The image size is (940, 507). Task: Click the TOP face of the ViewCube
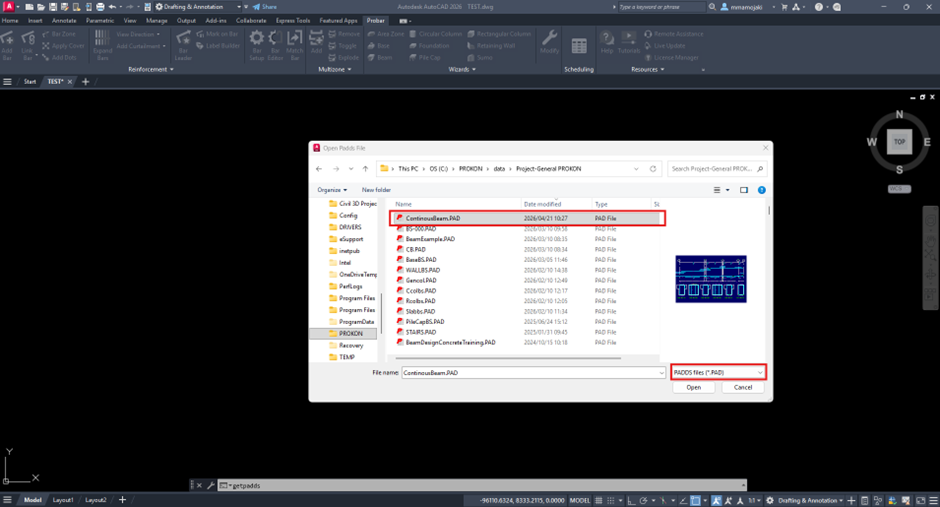[899, 142]
